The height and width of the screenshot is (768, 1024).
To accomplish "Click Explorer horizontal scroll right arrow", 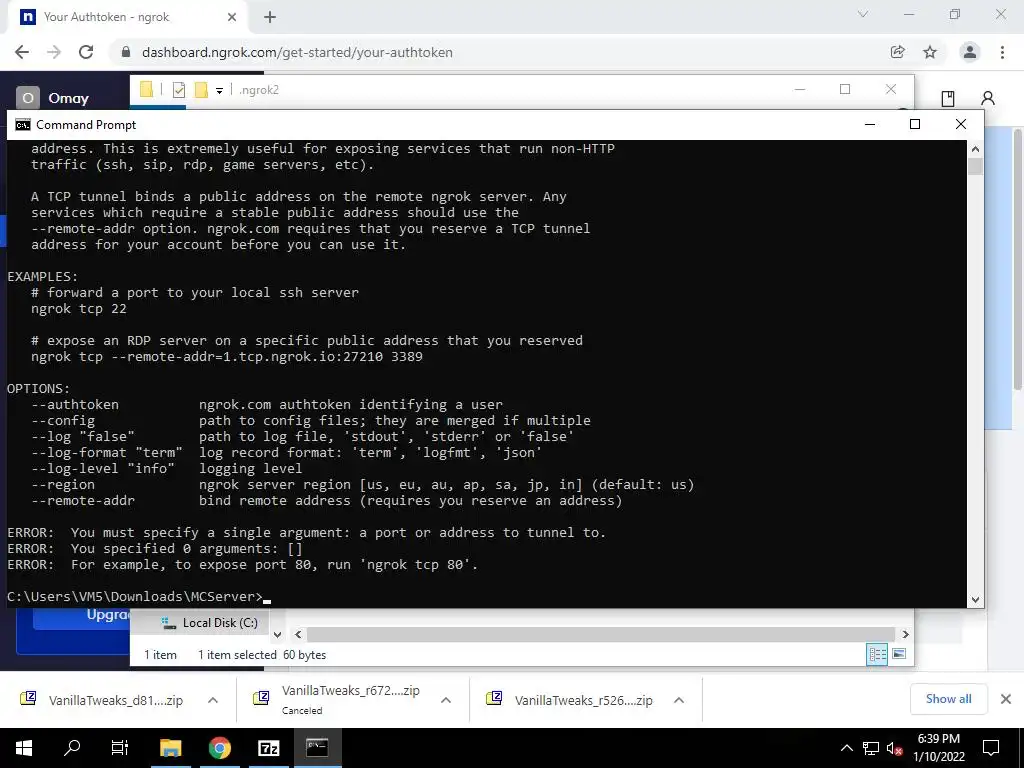I will [905, 634].
